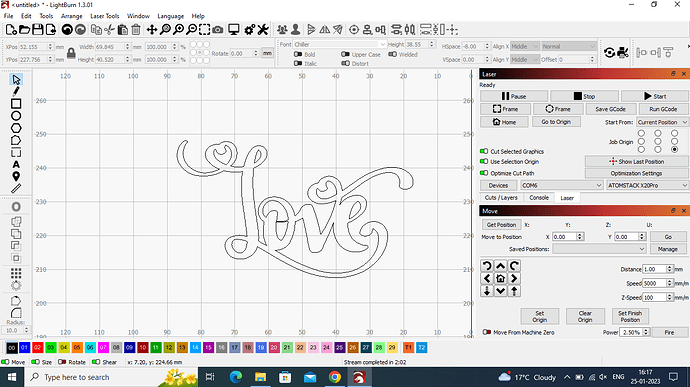Toggle the aspect ratio lock icon

[71, 53]
